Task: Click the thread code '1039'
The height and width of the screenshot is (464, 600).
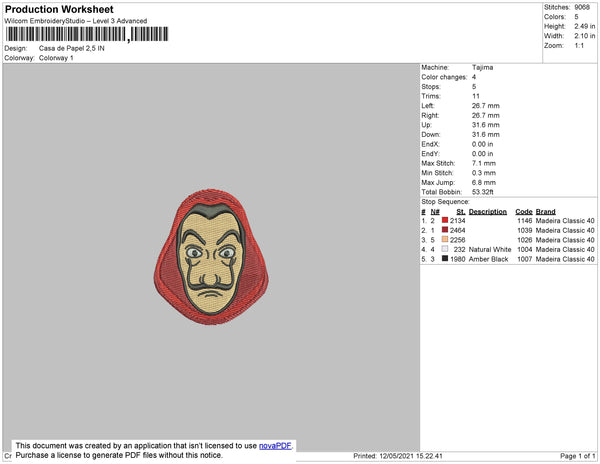Action: (x=525, y=230)
